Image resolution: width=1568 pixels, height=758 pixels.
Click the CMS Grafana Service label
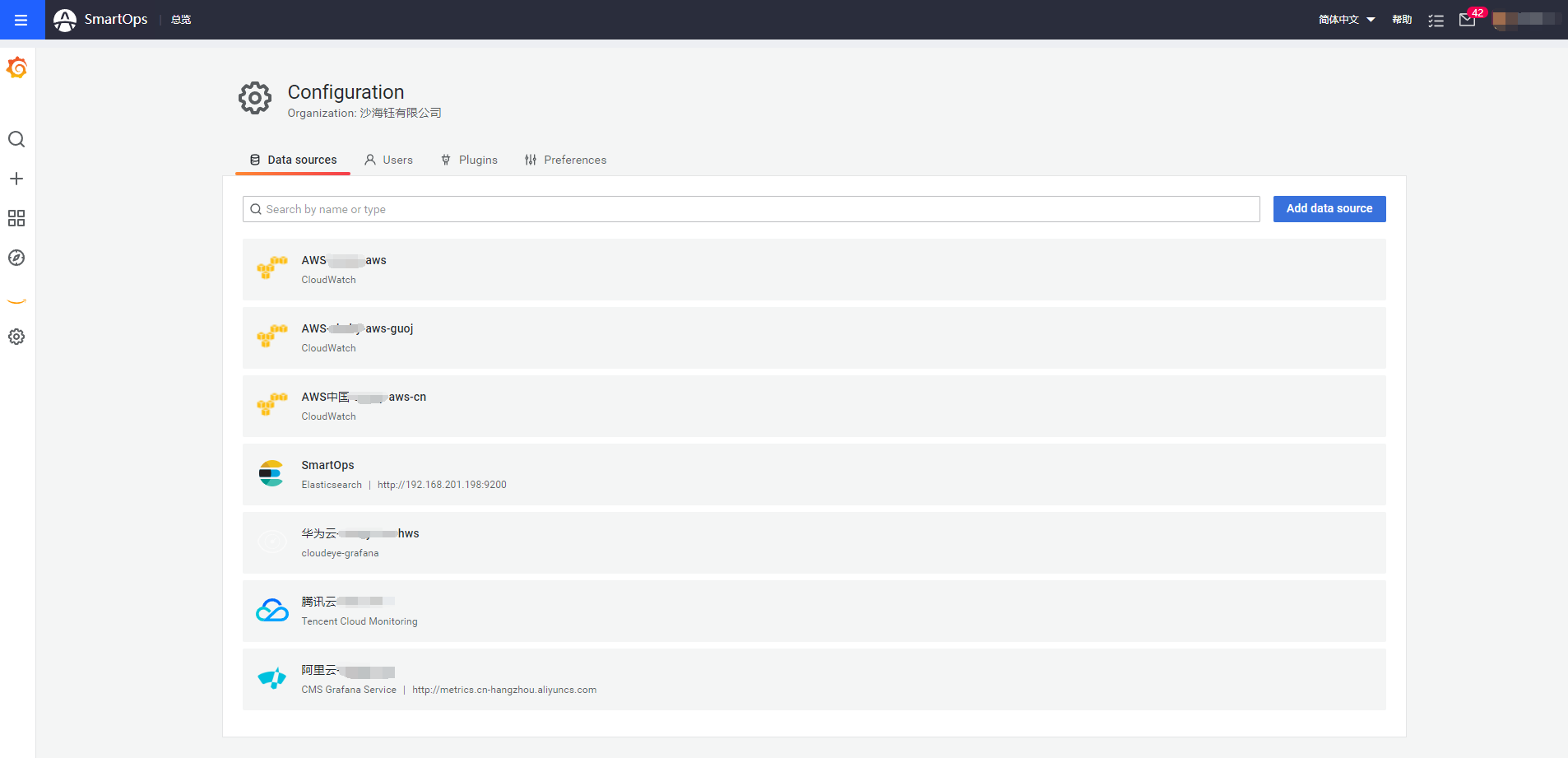[349, 690]
